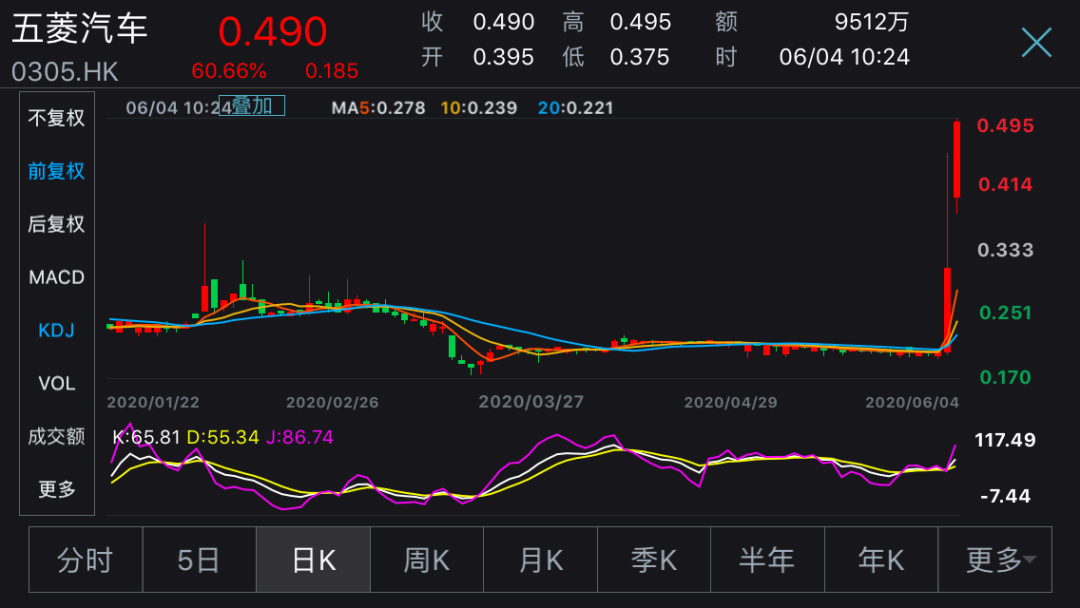Show 成交额 turnover indicator
The width and height of the screenshot is (1080, 608).
pyautogui.click(x=57, y=436)
